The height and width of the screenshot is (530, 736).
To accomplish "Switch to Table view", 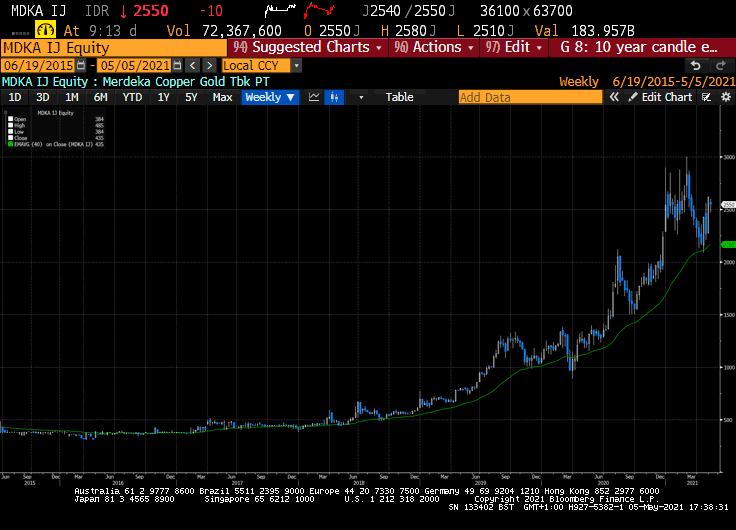I will (x=399, y=97).
